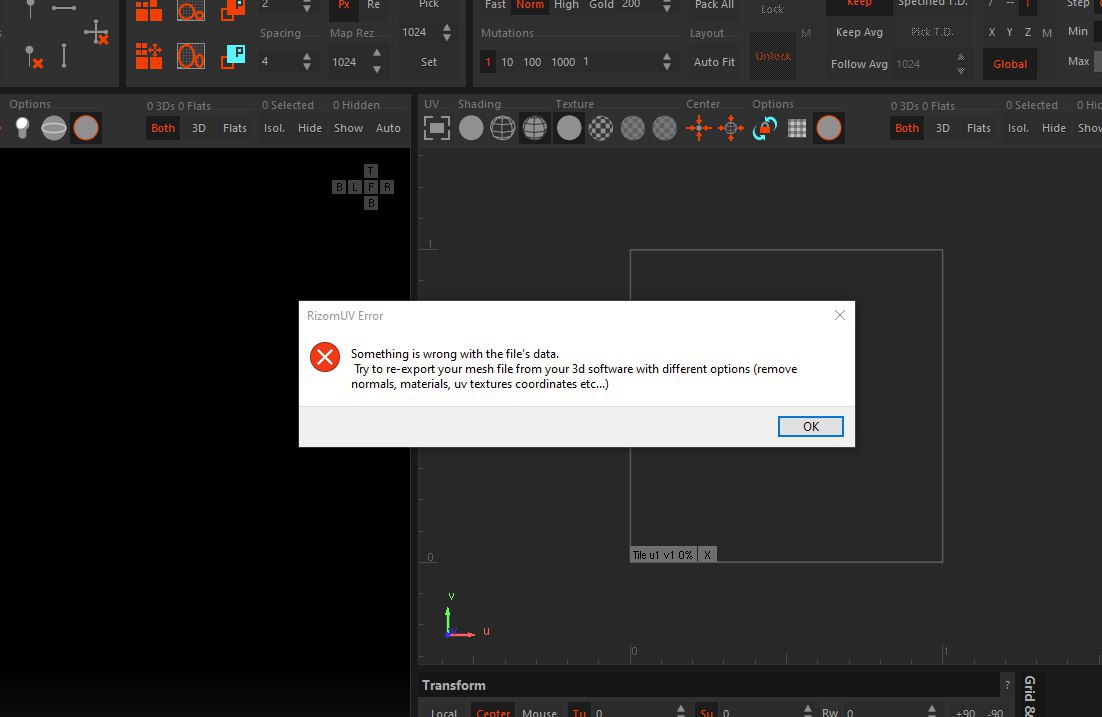Increase the Pick 1024 value
1102x717 pixels.
point(447,27)
